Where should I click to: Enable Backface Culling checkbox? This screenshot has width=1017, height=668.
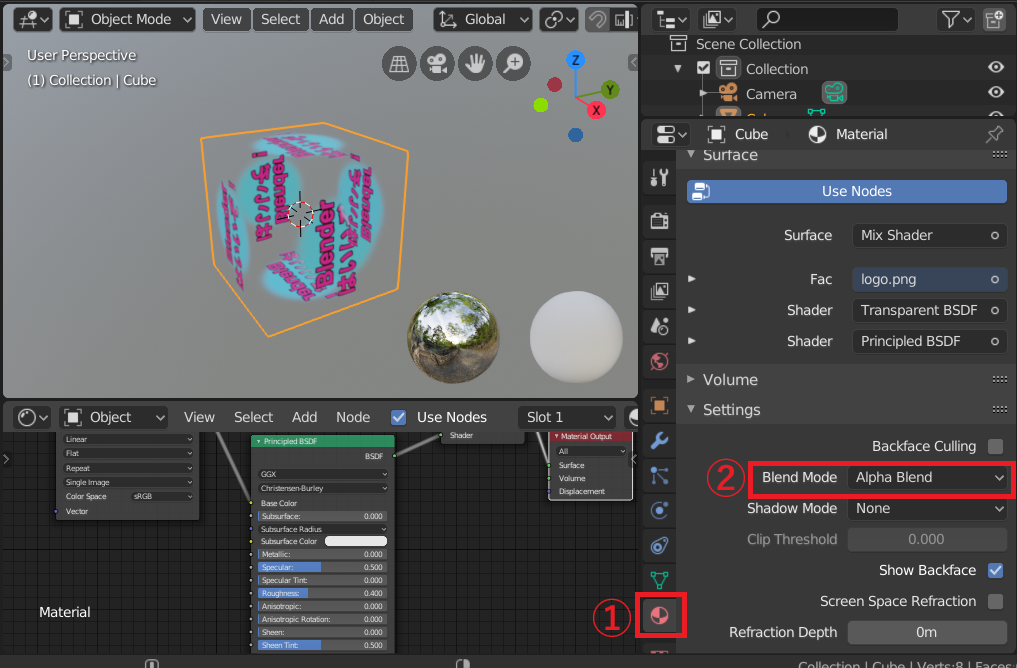995,446
